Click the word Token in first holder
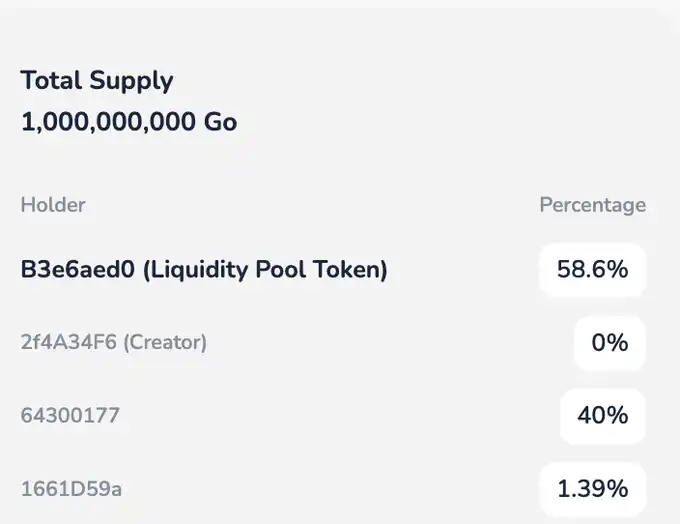The height and width of the screenshot is (524, 680). 349,270
